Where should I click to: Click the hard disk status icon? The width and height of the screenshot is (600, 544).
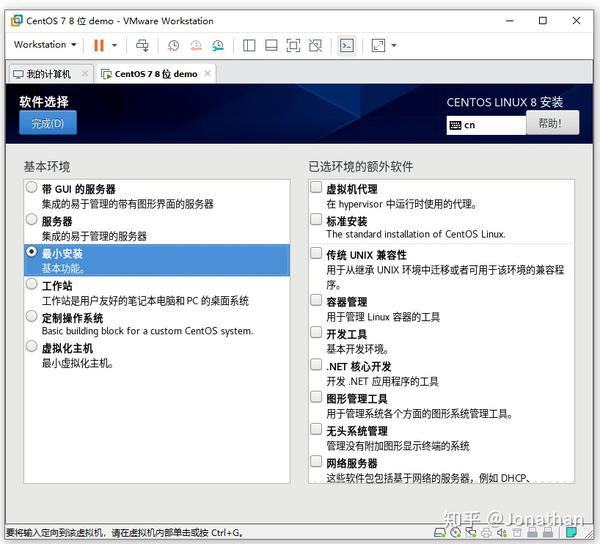pos(440,533)
